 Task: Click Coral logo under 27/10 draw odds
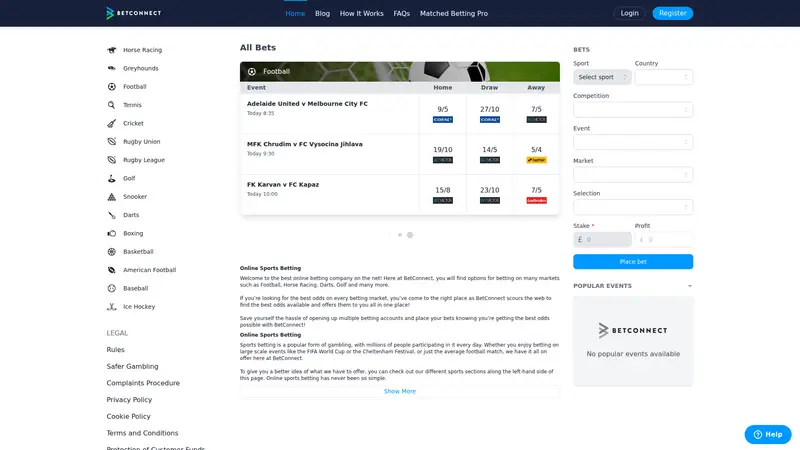coord(490,120)
